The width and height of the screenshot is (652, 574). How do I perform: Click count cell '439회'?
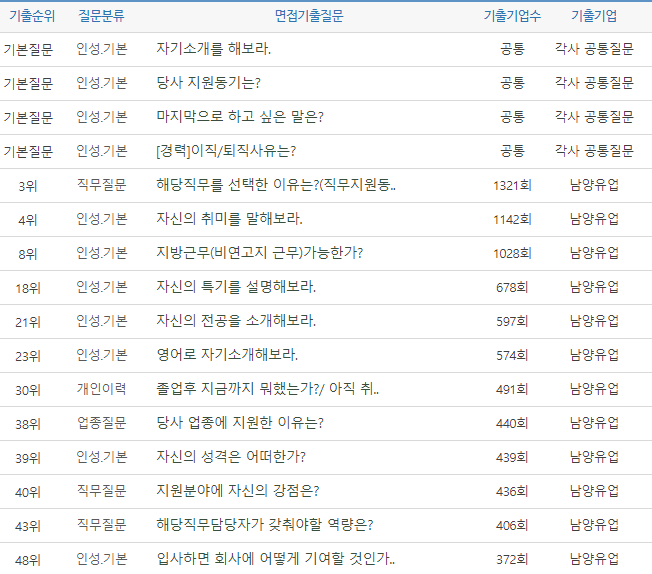click(512, 458)
